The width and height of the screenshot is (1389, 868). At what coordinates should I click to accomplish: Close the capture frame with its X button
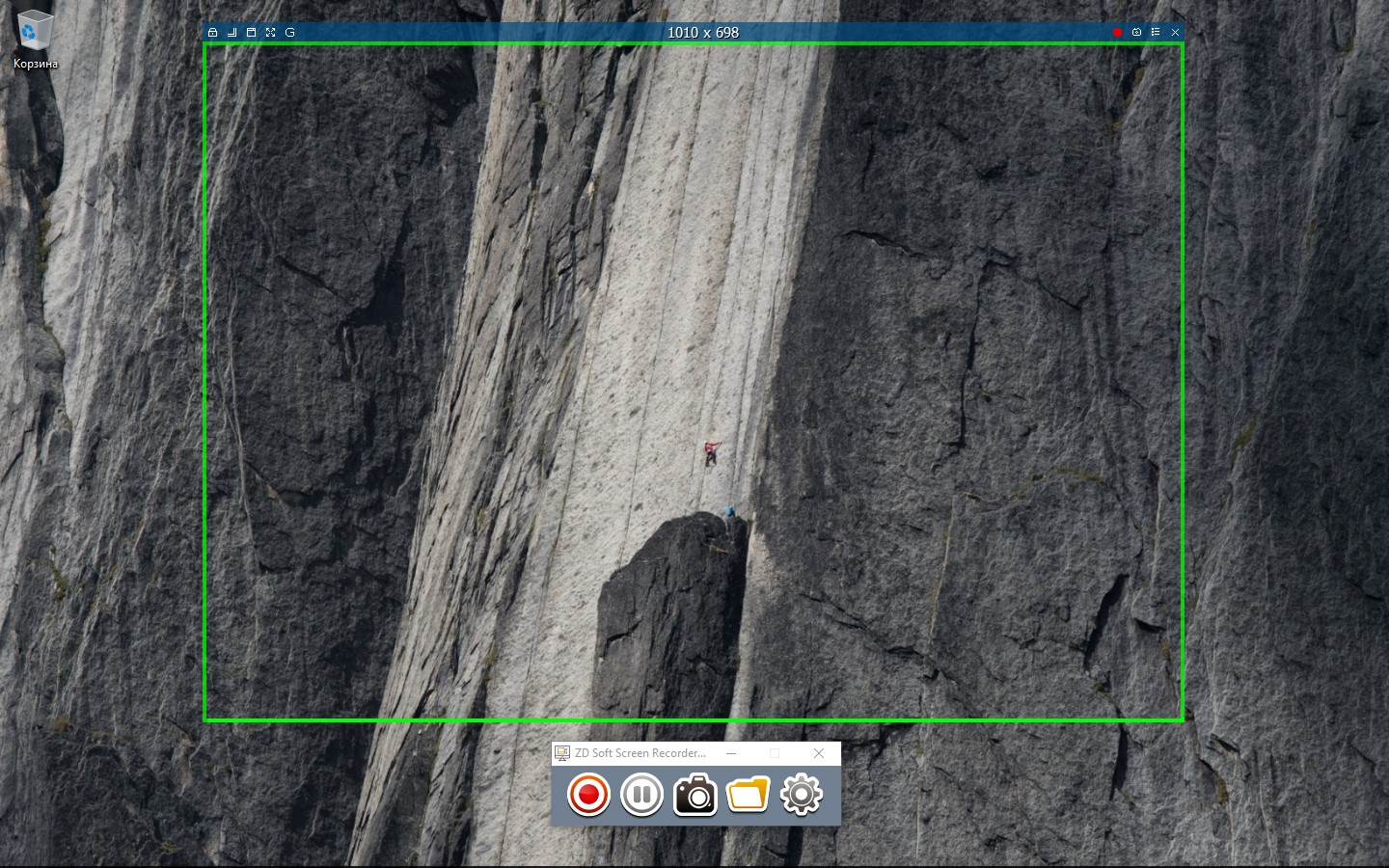click(1175, 33)
